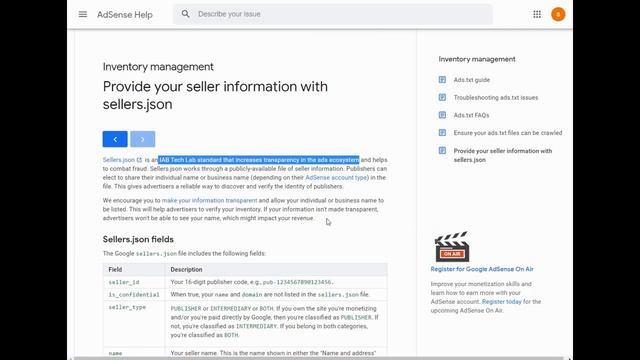Click the is_confidential table cell

tap(134, 294)
